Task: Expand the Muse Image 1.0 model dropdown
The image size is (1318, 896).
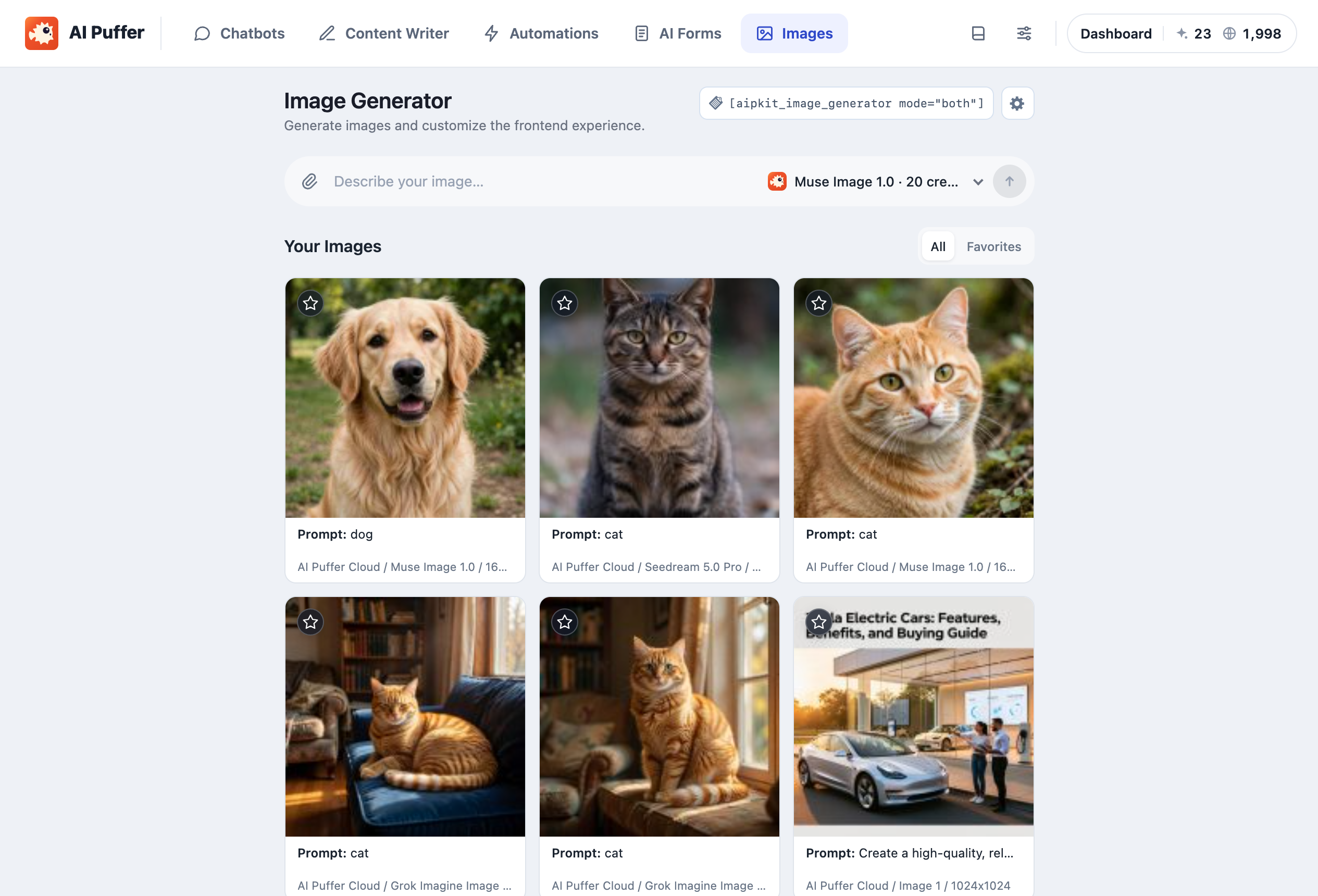Action: tap(875, 181)
